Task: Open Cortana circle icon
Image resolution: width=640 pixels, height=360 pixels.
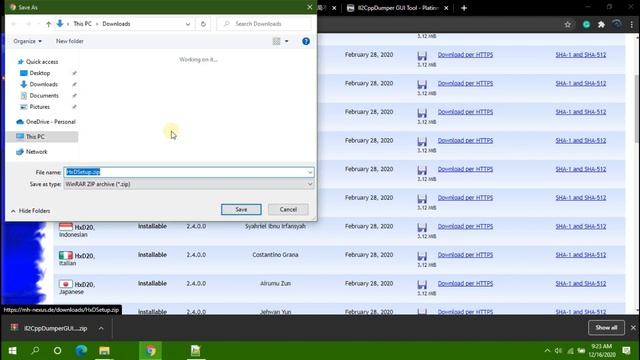Action: (58, 351)
